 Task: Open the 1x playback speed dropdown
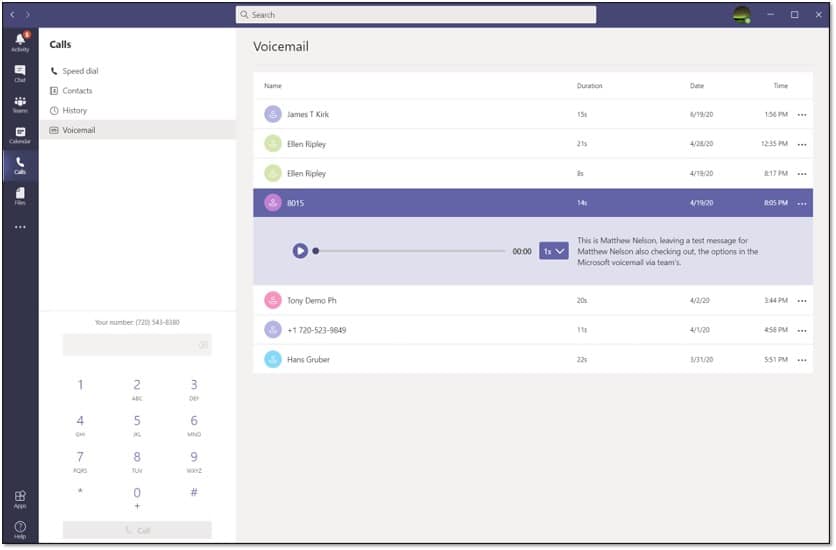pyautogui.click(x=553, y=251)
